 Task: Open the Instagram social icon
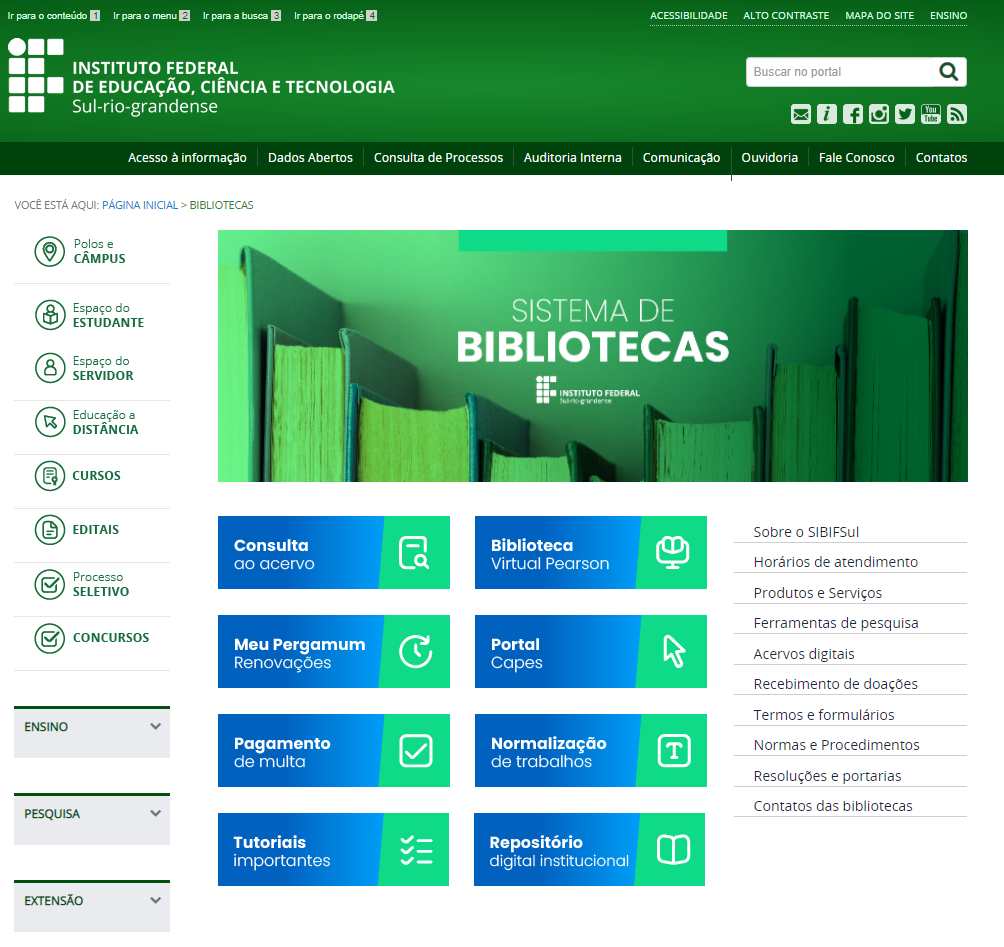[879, 114]
